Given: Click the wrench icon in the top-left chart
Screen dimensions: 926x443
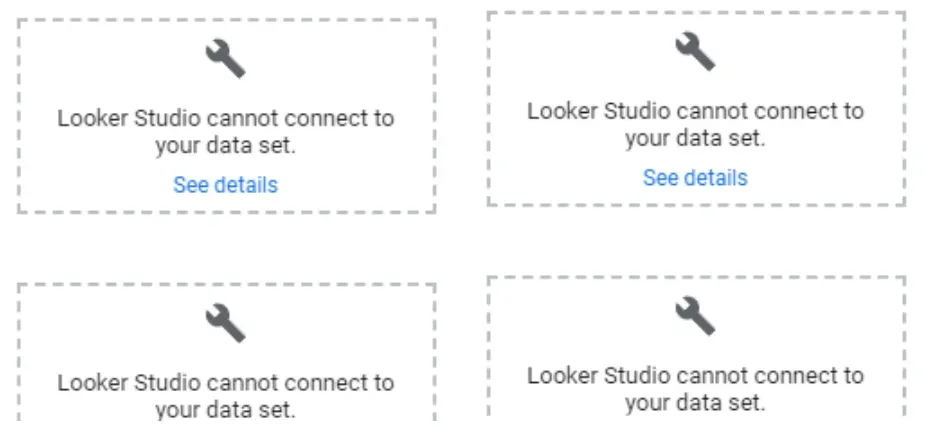Looking at the screenshot, I should (225, 60).
